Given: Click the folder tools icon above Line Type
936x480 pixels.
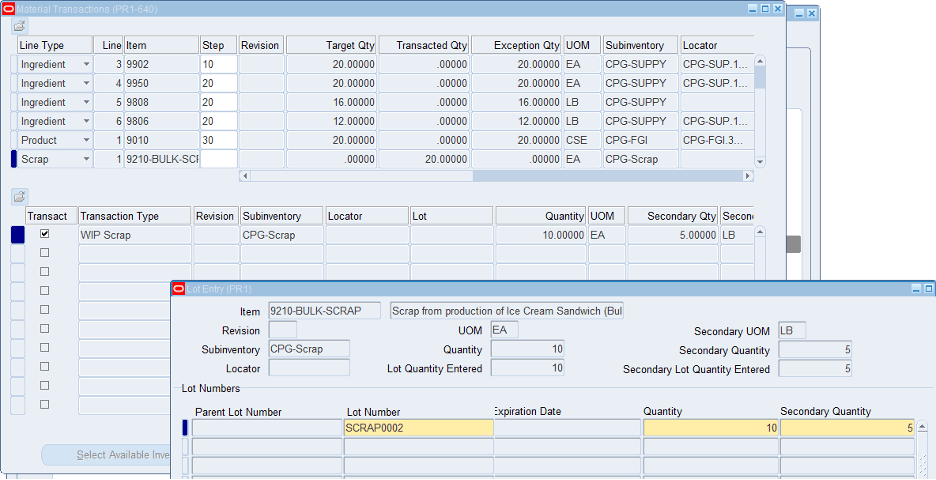Looking at the screenshot, I should point(19,26).
